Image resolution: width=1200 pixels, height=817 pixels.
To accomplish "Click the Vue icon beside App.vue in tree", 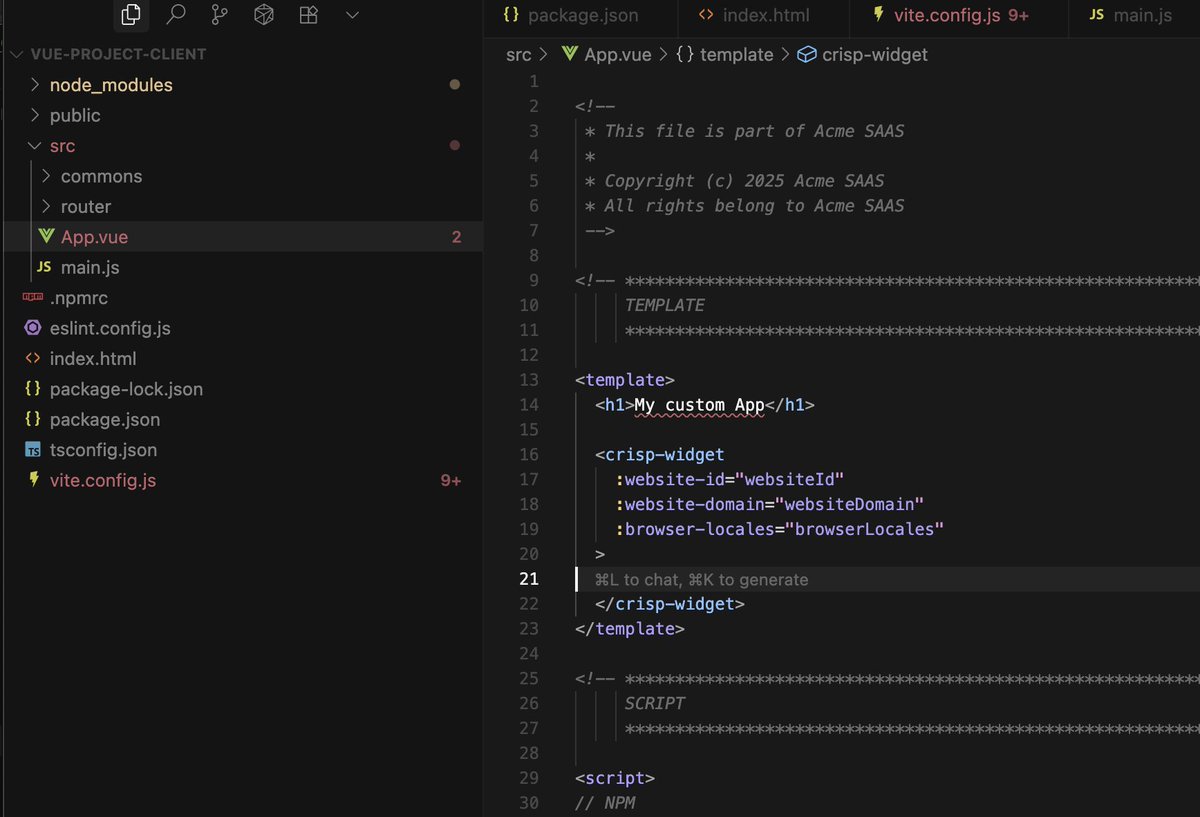I will (45, 237).
